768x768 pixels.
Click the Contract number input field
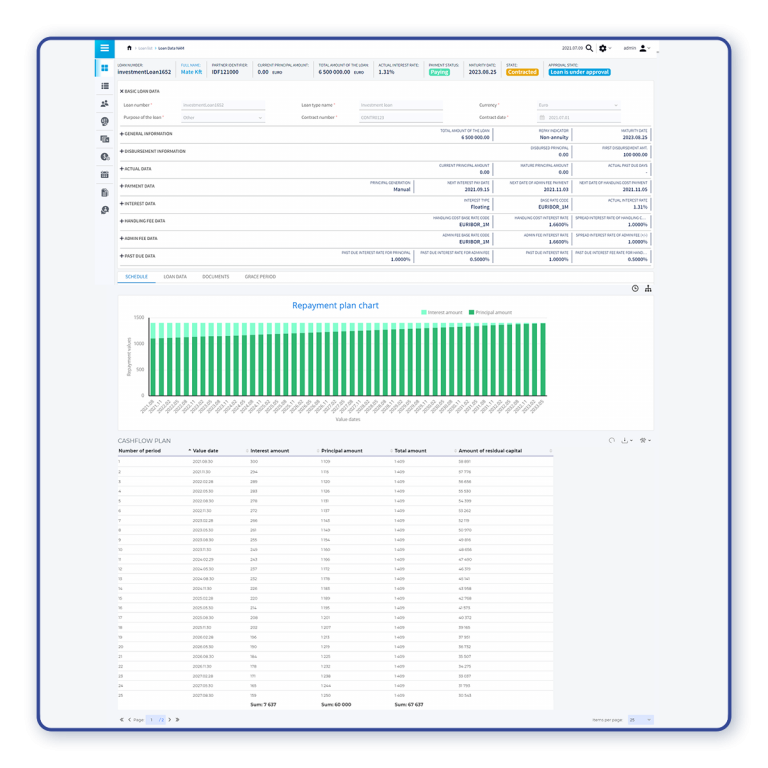pyautogui.click(x=400, y=118)
